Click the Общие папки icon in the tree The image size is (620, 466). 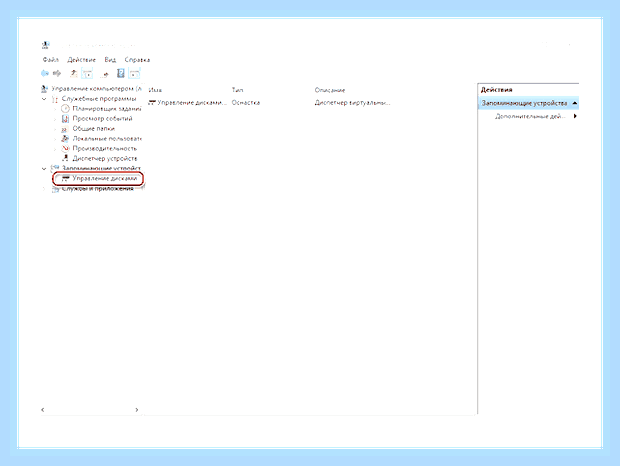coord(65,129)
